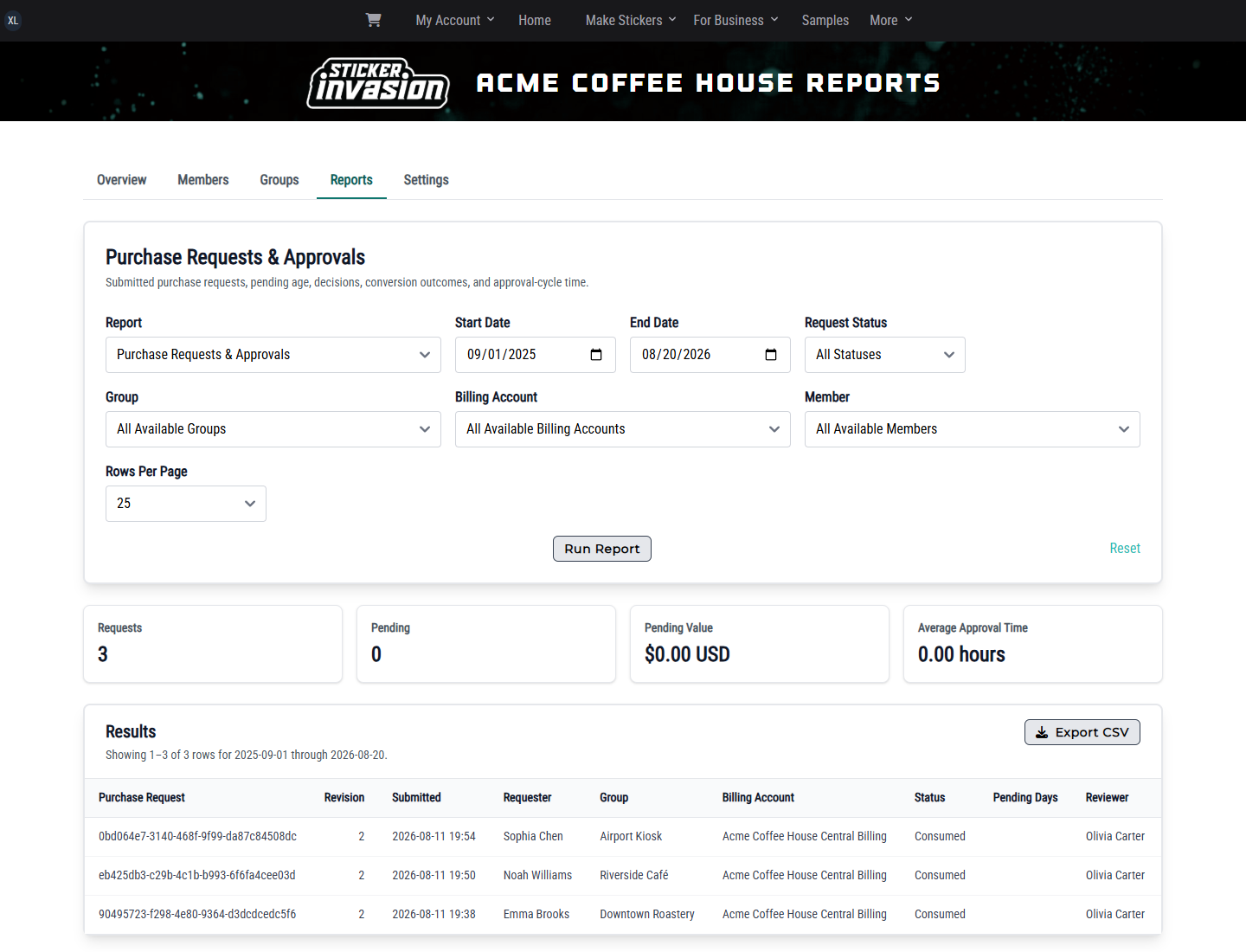Viewport: 1246px width, 952px height.
Task: Open the Samples nav link
Action: 825,20
